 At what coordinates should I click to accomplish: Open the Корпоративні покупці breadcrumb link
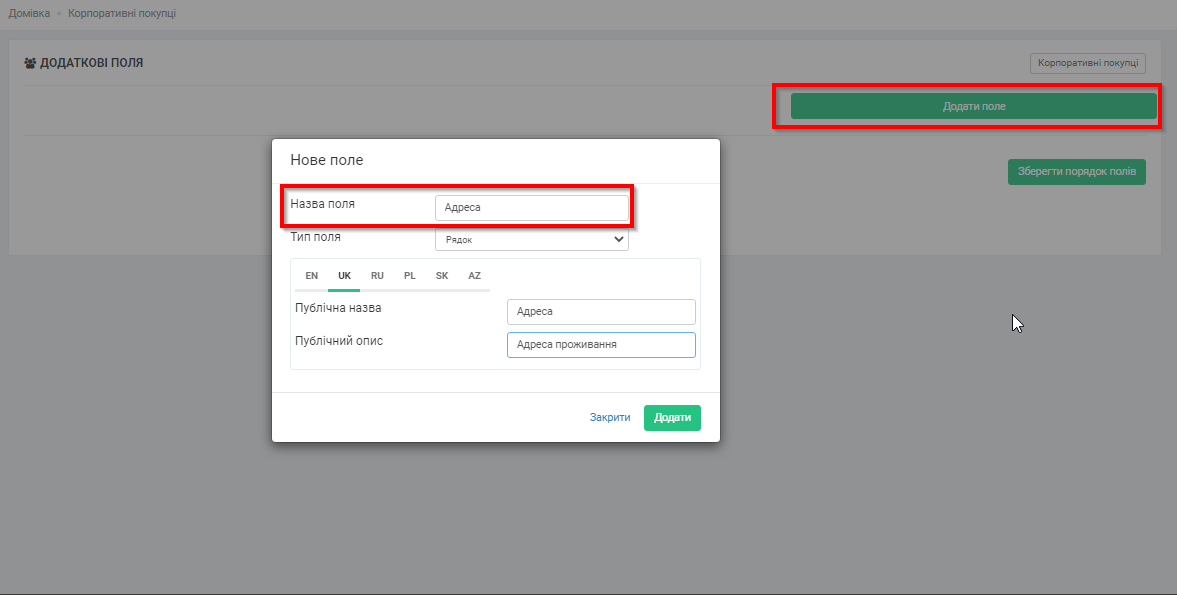pyautogui.click(x=122, y=14)
